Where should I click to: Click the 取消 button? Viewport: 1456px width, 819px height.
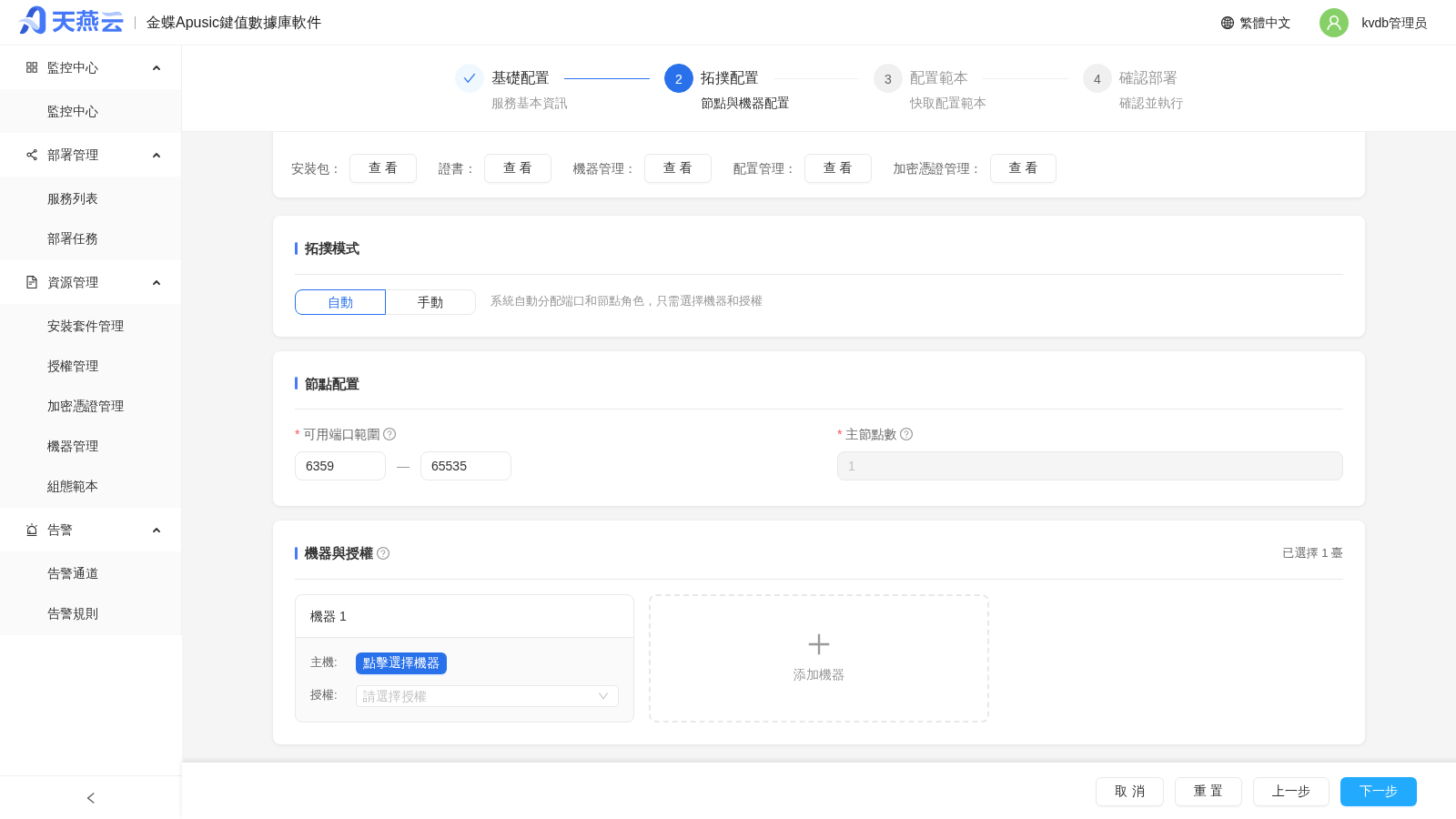pos(1129,792)
